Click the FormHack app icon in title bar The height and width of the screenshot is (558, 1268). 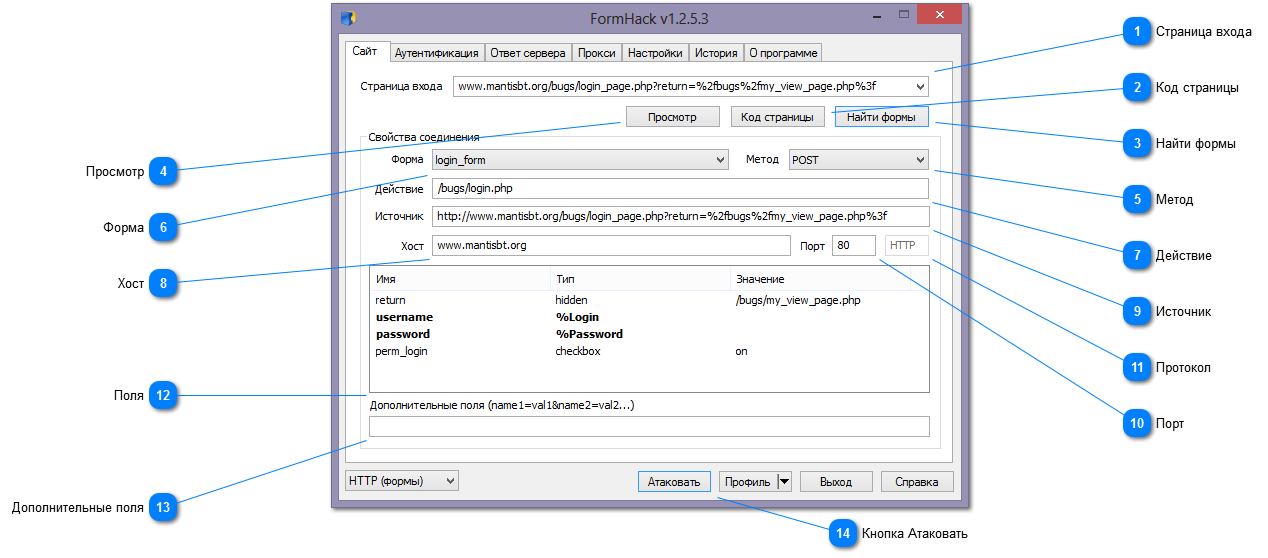coord(348,17)
